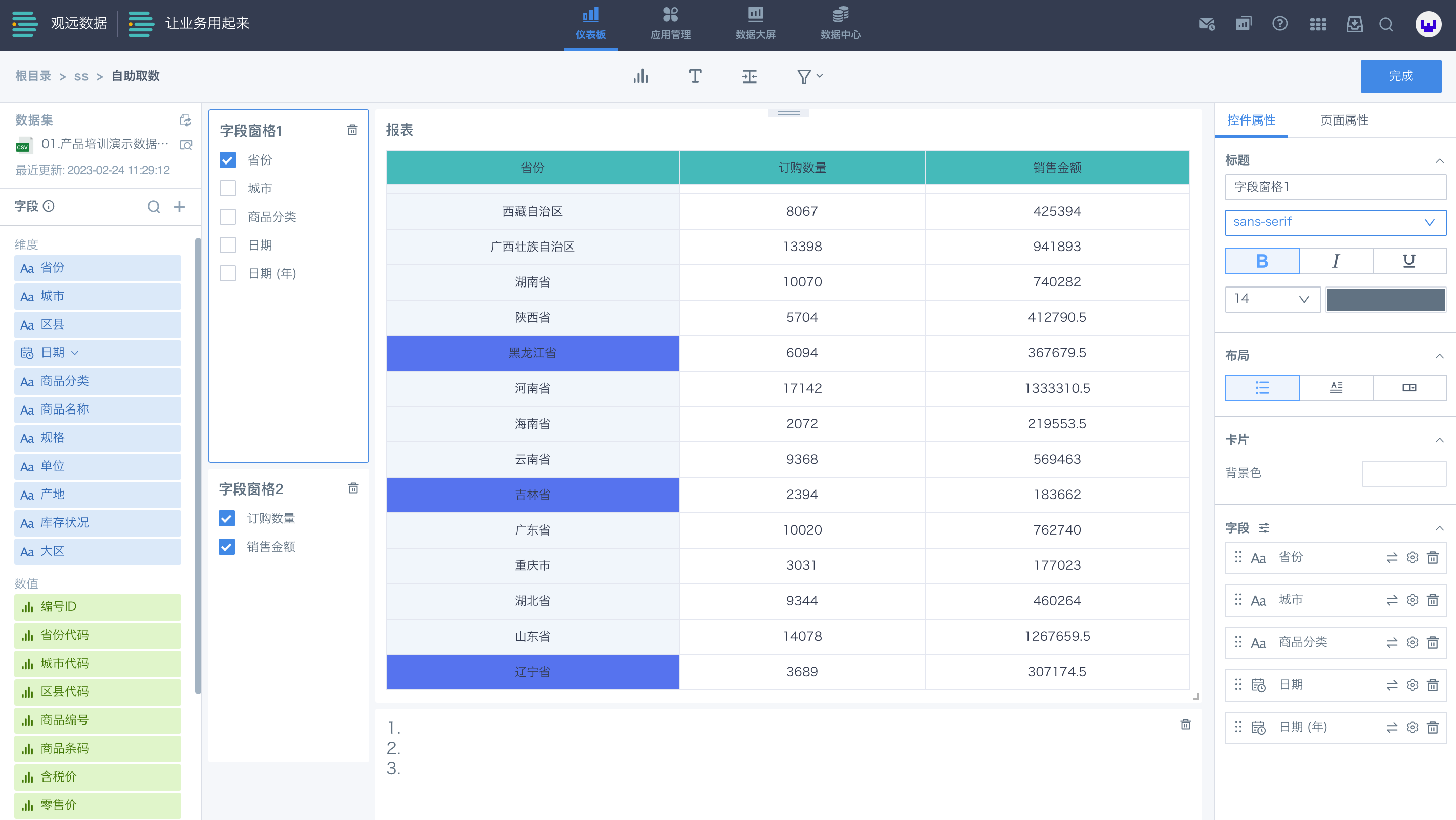Screen dimensions: 1456x820
Task: Open font size 14 dropdown
Action: [x=1272, y=299]
